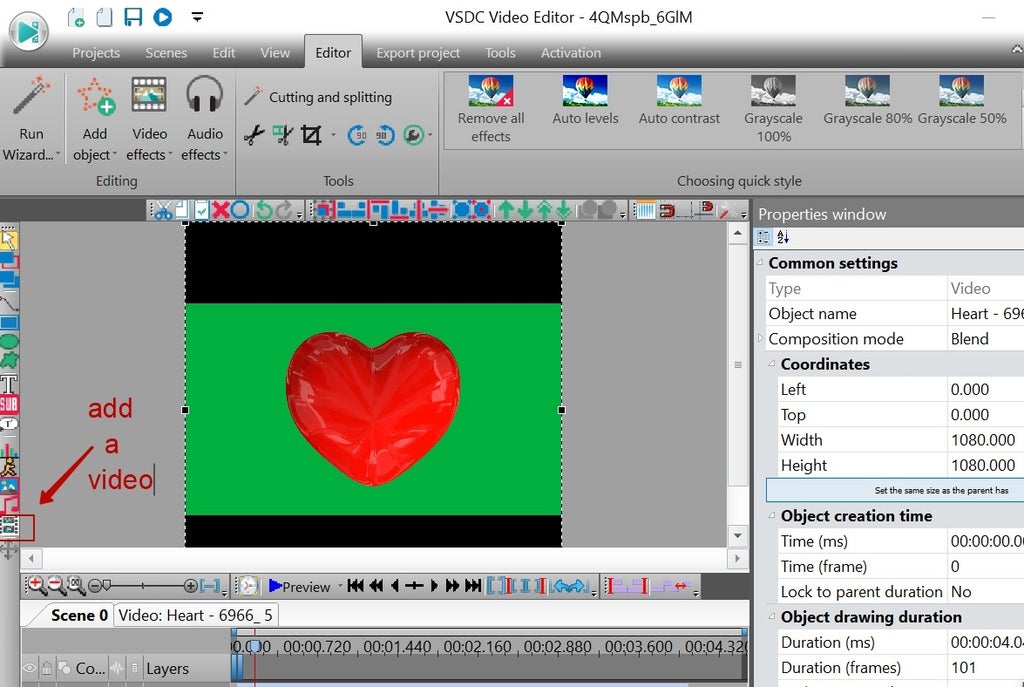Click the timeline zoom slider
1024x687 pixels.
[140, 586]
